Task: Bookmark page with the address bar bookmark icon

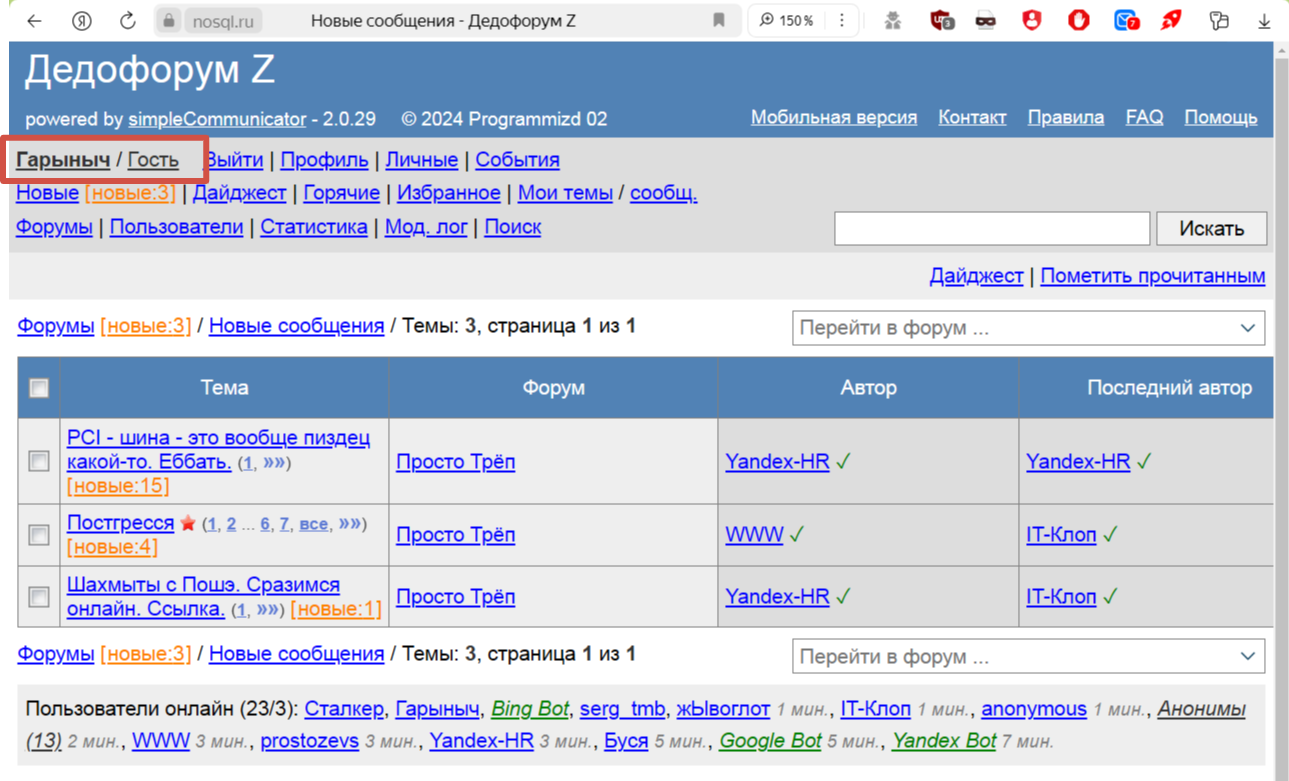Action: [718, 21]
